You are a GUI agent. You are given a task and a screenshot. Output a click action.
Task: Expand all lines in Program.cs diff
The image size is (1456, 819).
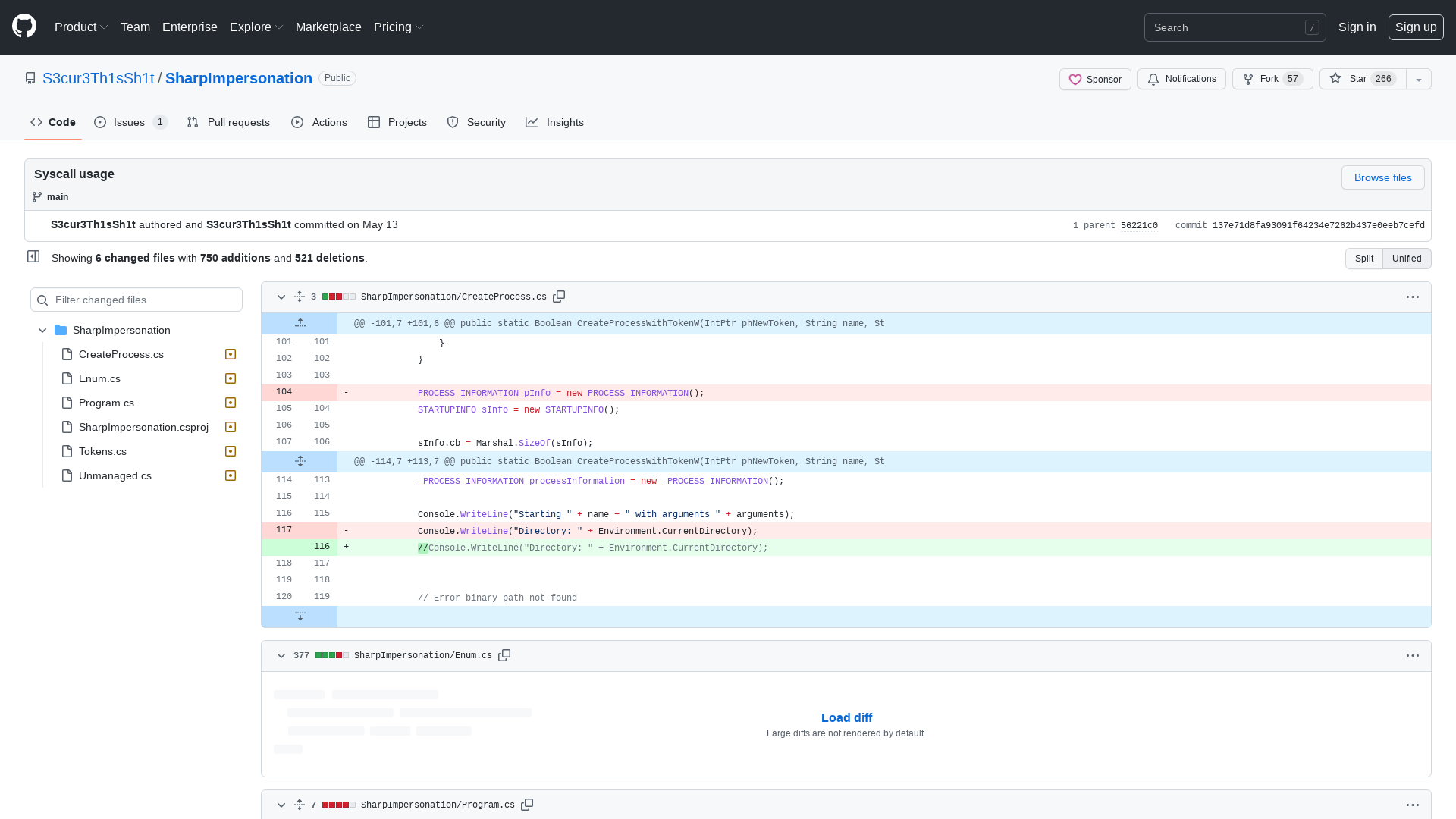(300, 805)
